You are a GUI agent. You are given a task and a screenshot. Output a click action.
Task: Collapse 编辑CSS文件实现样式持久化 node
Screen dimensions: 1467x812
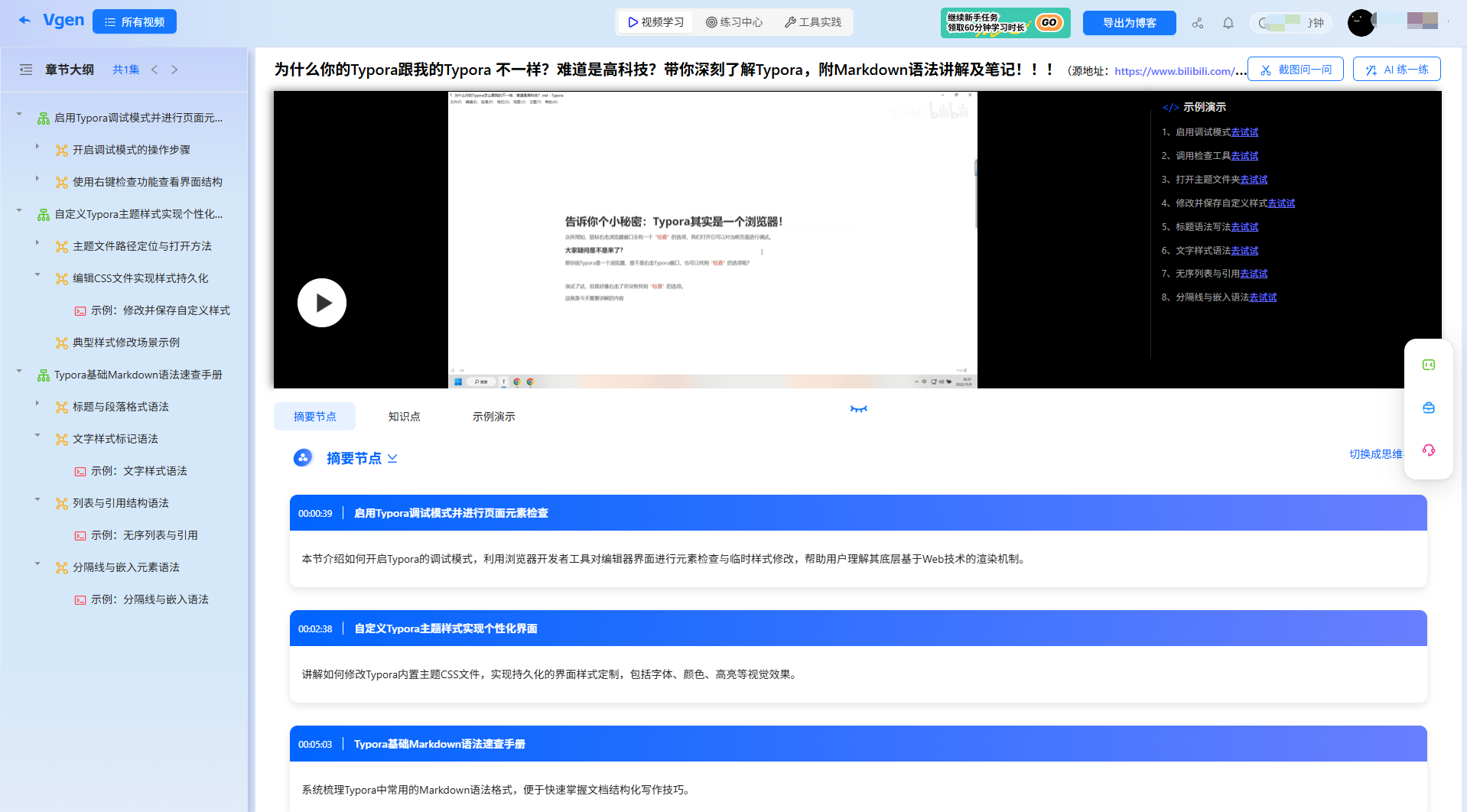coord(37,274)
